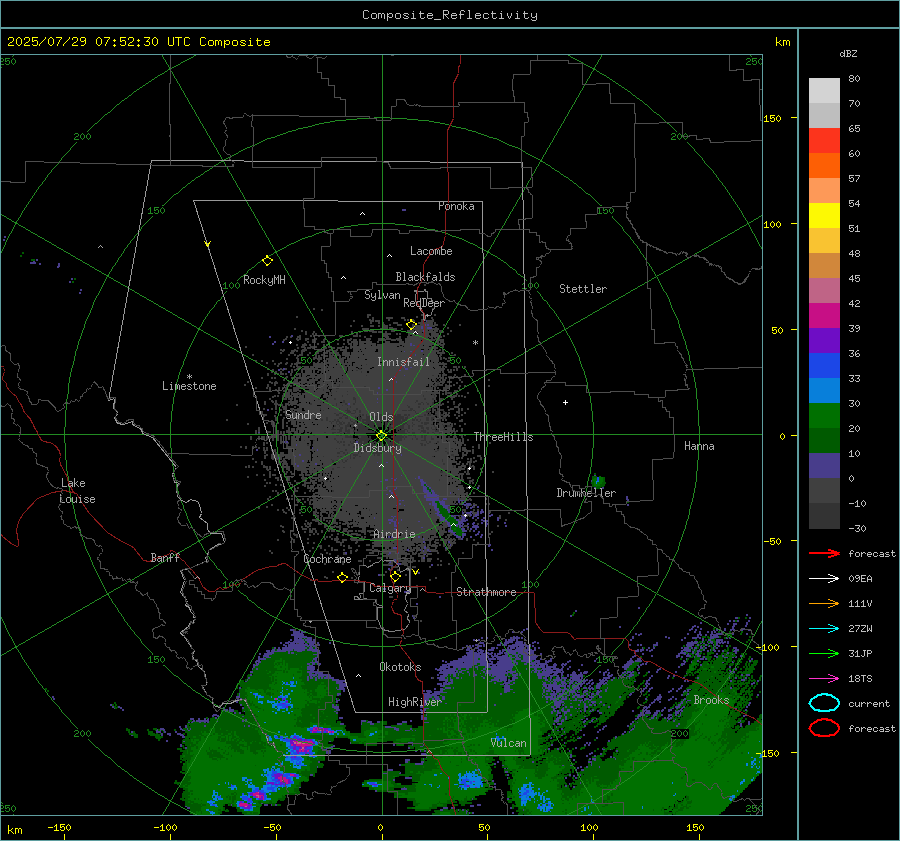Click the 'km' unit label at bottom left
This screenshot has height=841, width=900.
pyautogui.click(x=14, y=830)
